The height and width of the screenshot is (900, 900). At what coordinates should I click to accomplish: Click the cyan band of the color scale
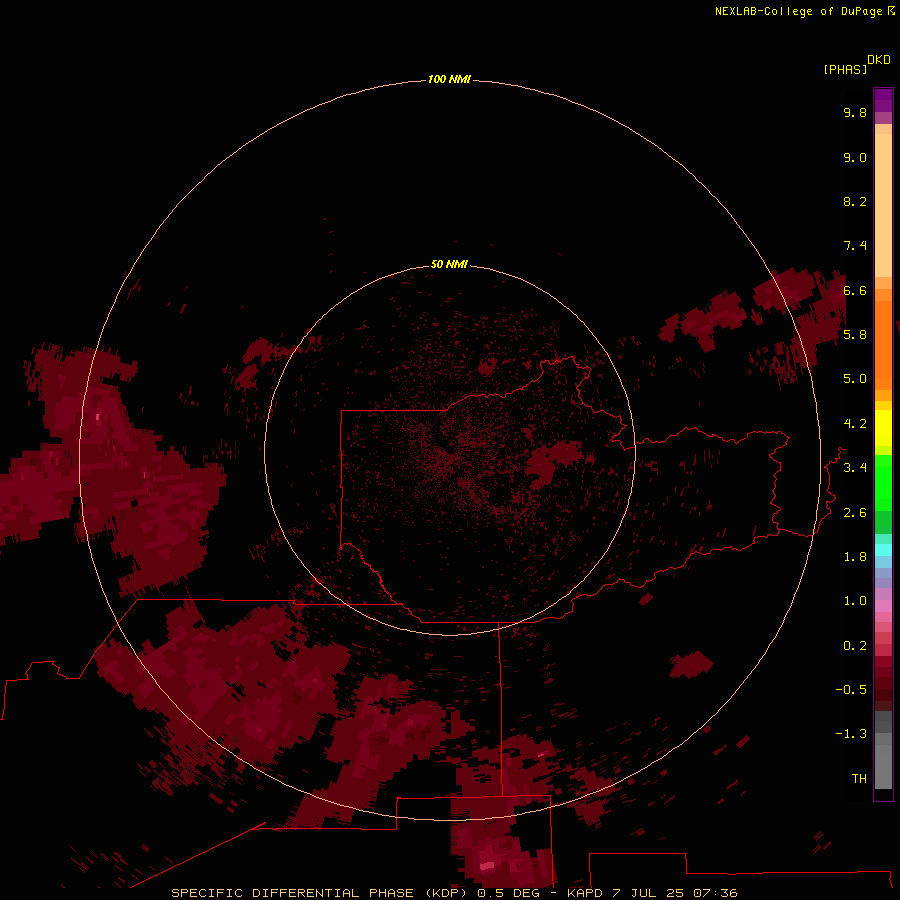[883, 549]
